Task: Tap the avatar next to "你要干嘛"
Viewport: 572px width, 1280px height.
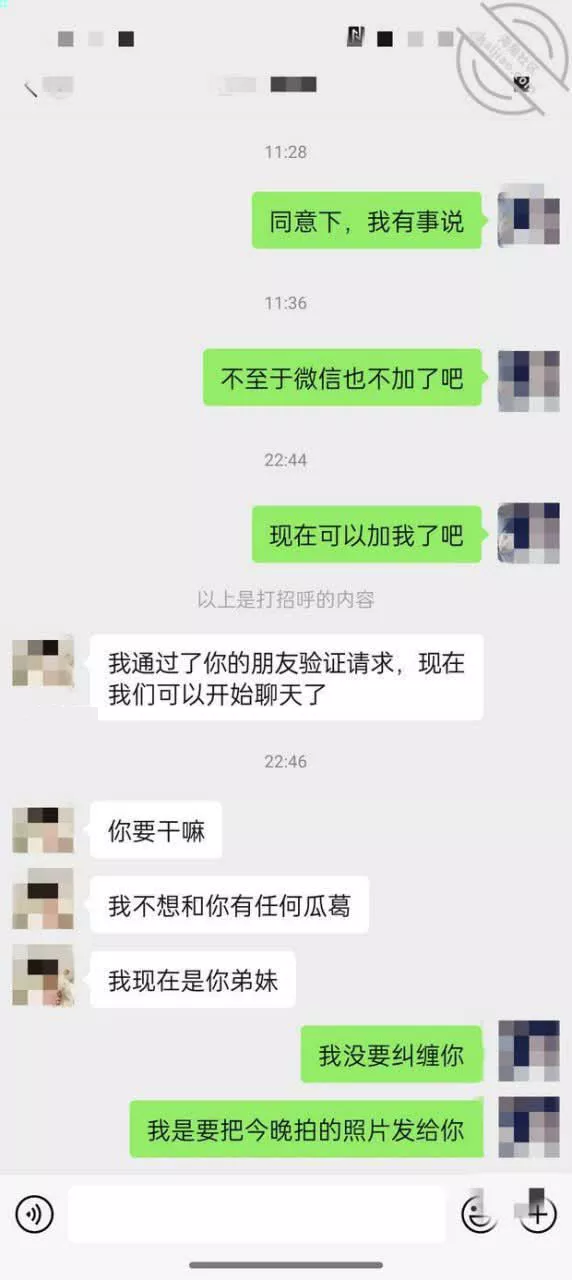Action: [x=43, y=829]
